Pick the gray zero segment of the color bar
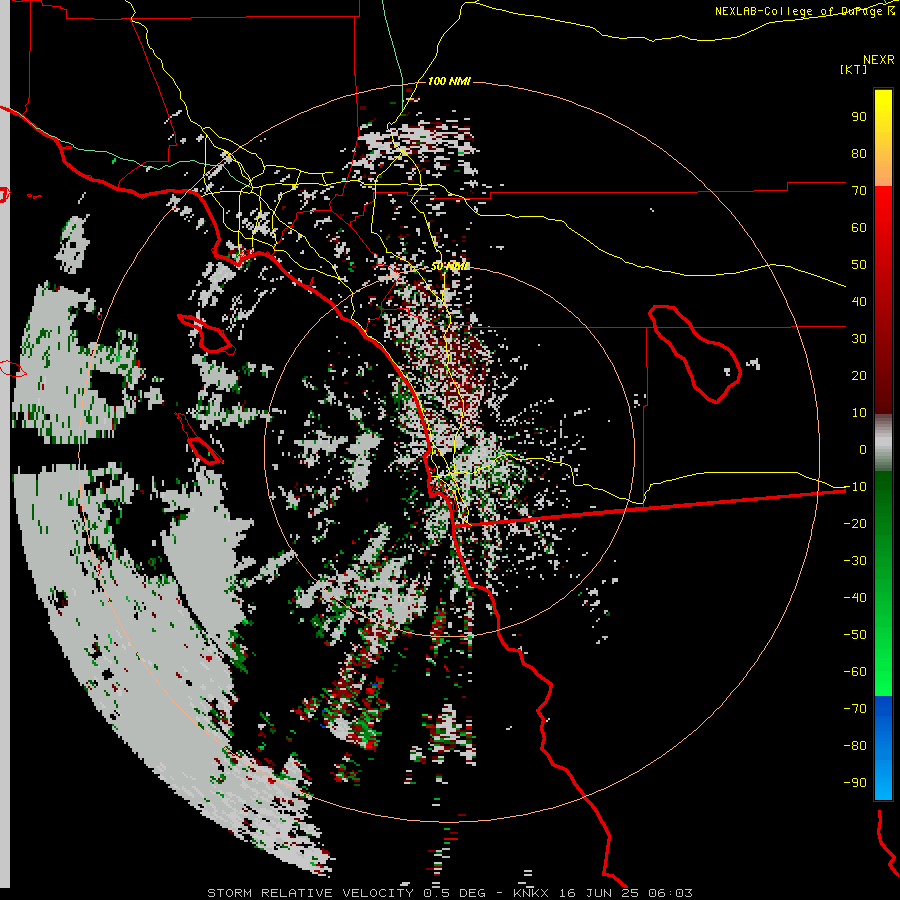This screenshot has height=900, width=900. [883, 443]
